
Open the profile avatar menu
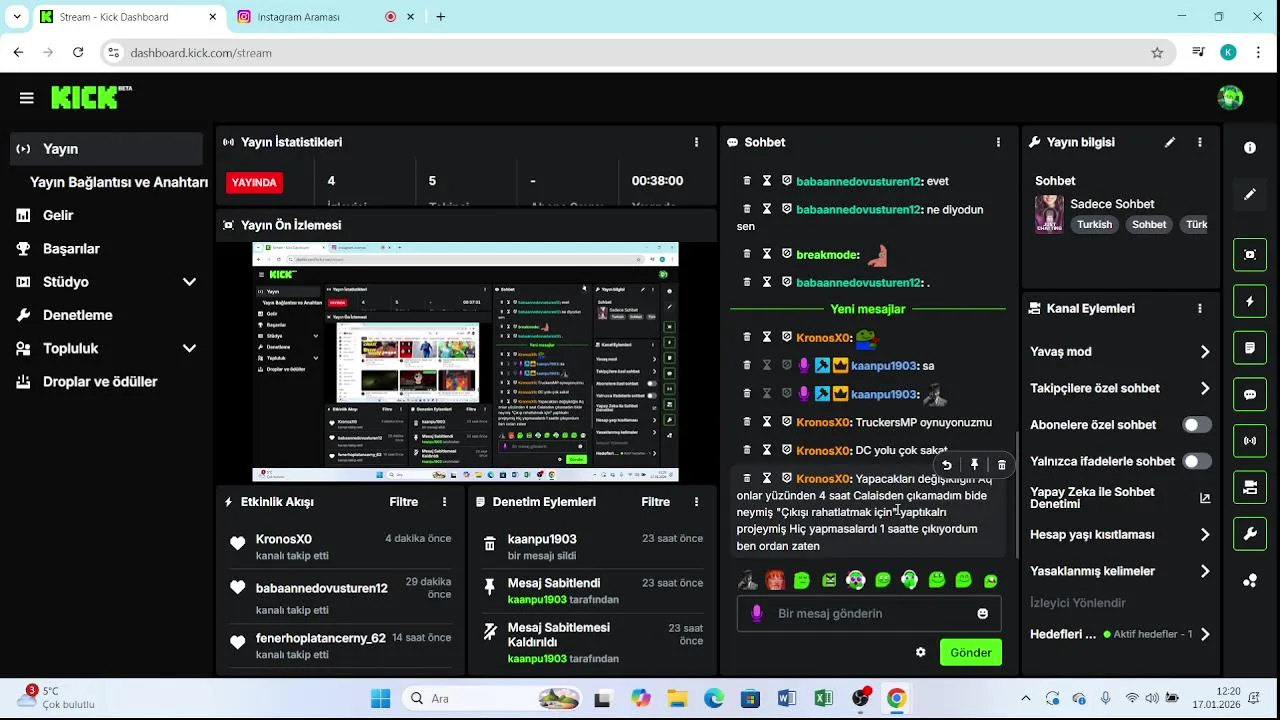pyautogui.click(x=1230, y=97)
